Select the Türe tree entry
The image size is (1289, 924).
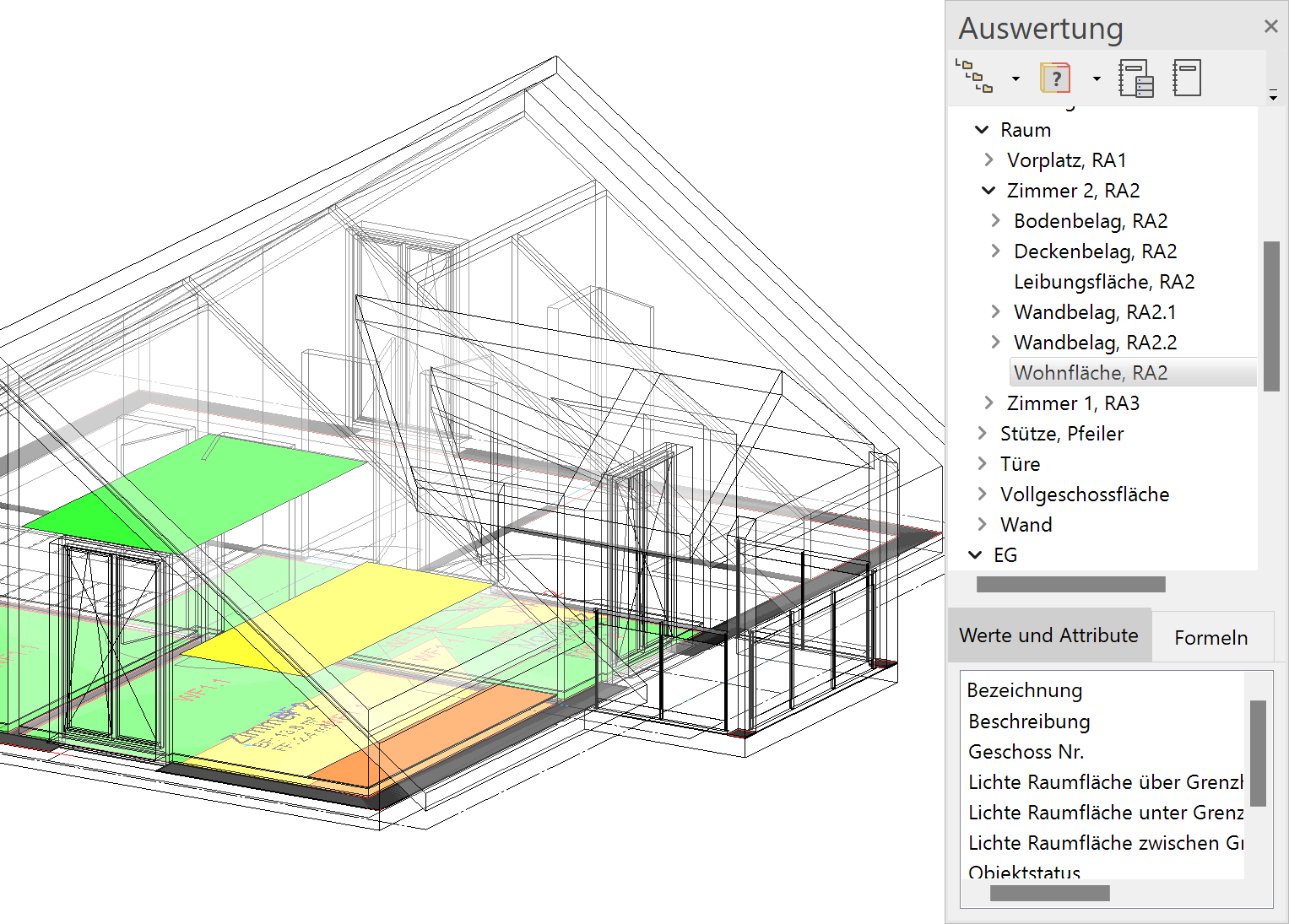tap(1020, 464)
